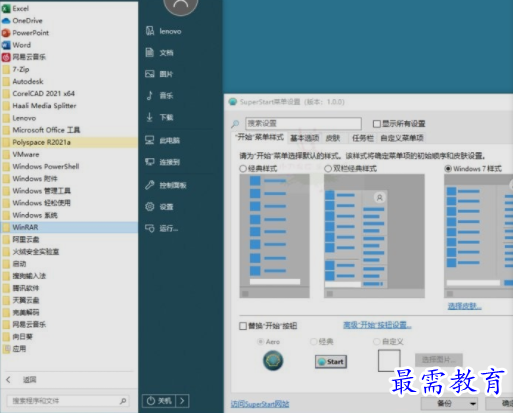This screenshot has height=413, width=513.
Task: Open Pictures (图片) in start menu
Action: click(166, 74)
